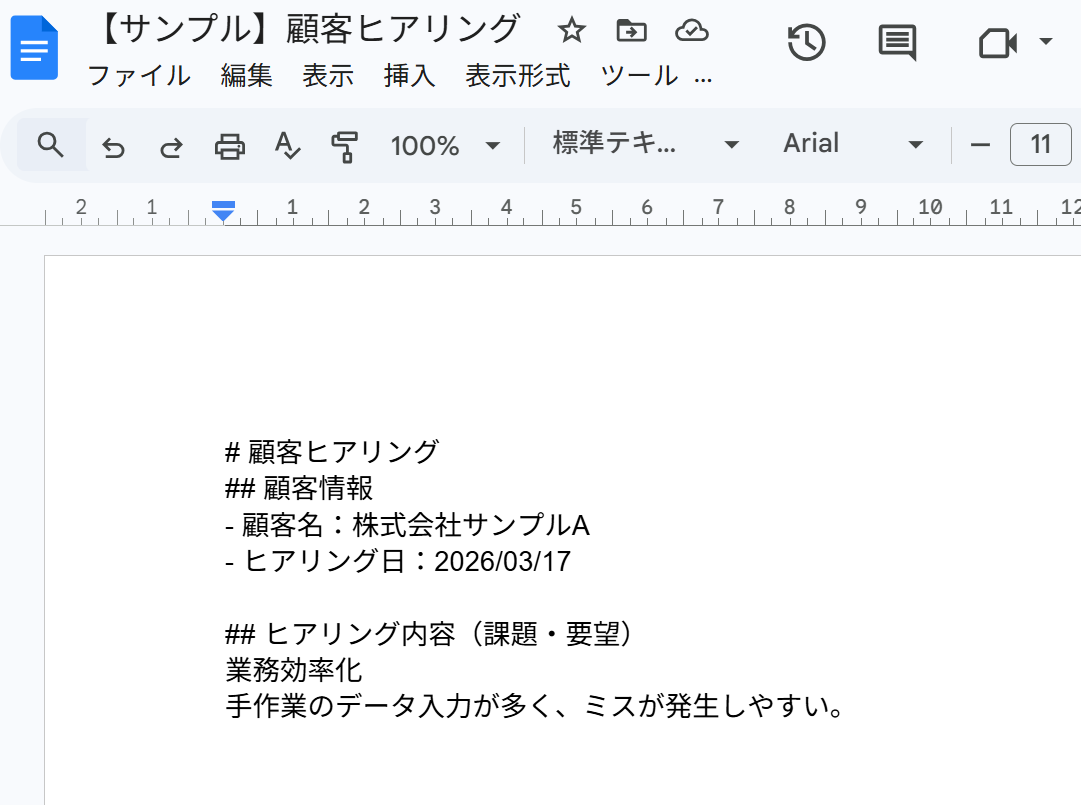
Task: Open the 標準テキ... style dropdown
Action: pyautogui.click(x=646, y=144)
